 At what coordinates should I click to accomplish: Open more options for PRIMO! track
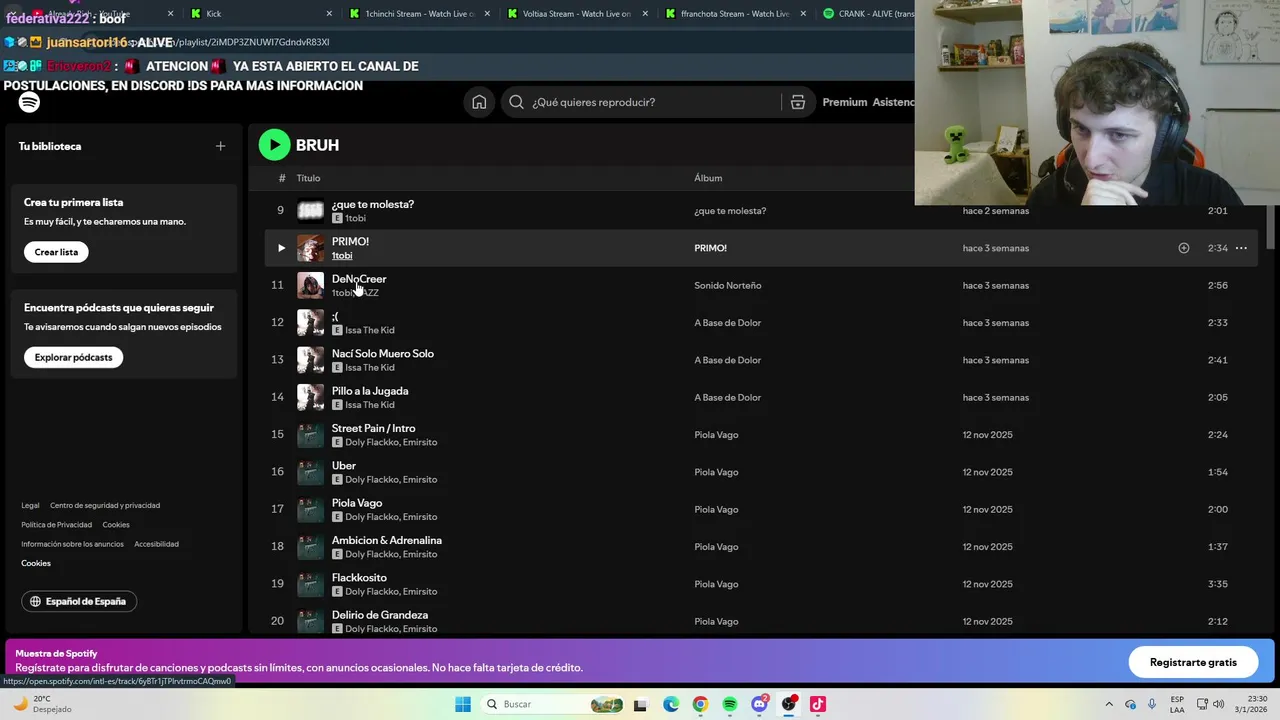[x=1241, y=248]
